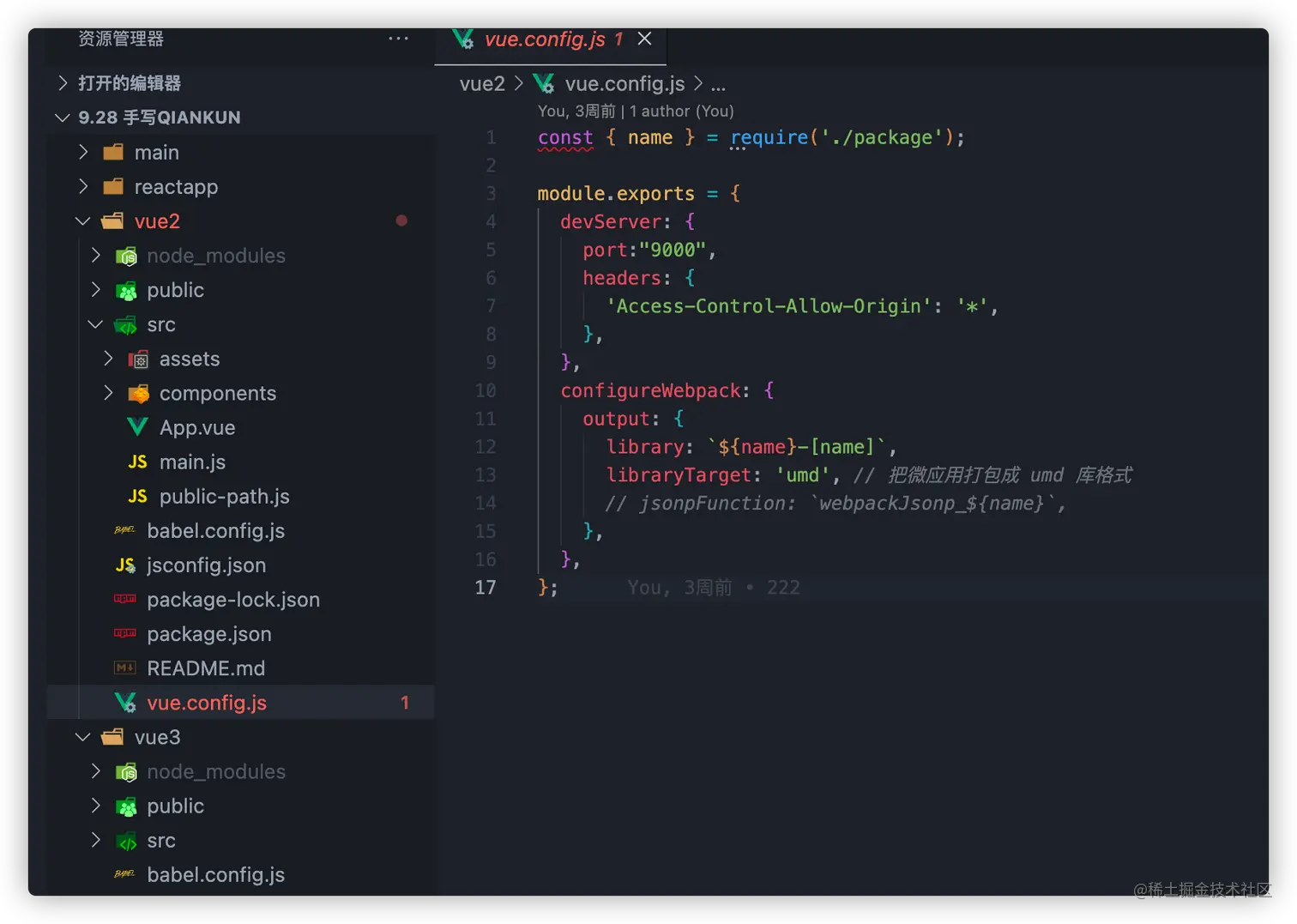Collapse the vue2 folder chevron
Image resolution: width=1297 pixels, height=924 pixels.
point(82,221)
